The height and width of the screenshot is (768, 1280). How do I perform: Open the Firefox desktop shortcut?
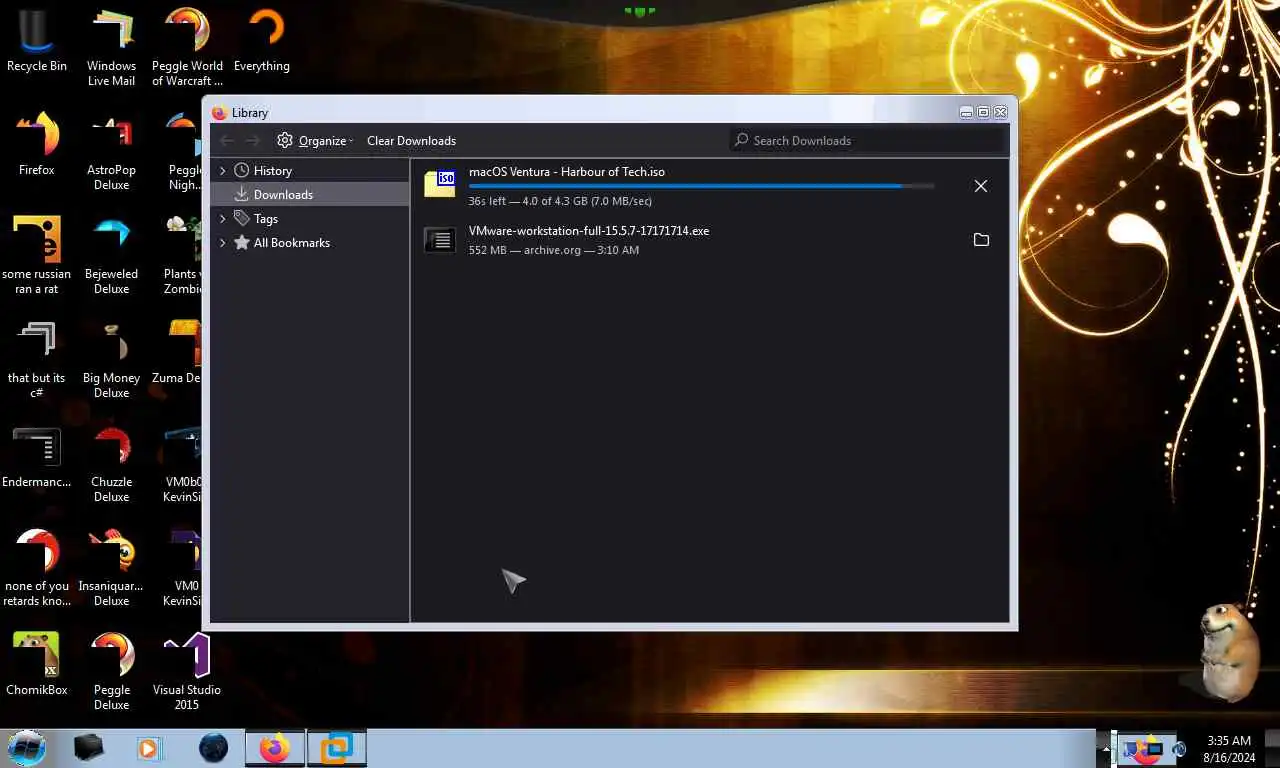point(37,145)
